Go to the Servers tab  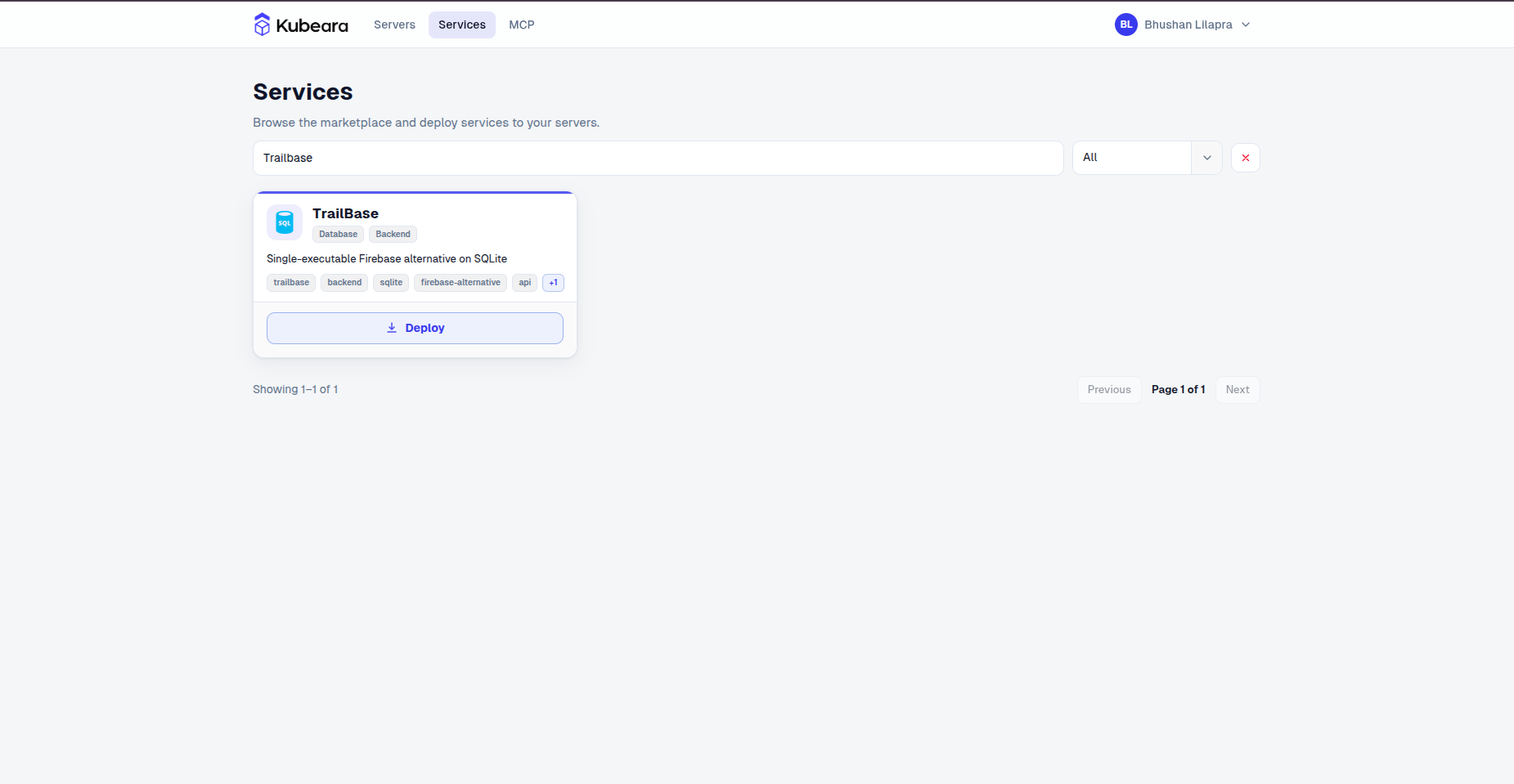[394, 25]
